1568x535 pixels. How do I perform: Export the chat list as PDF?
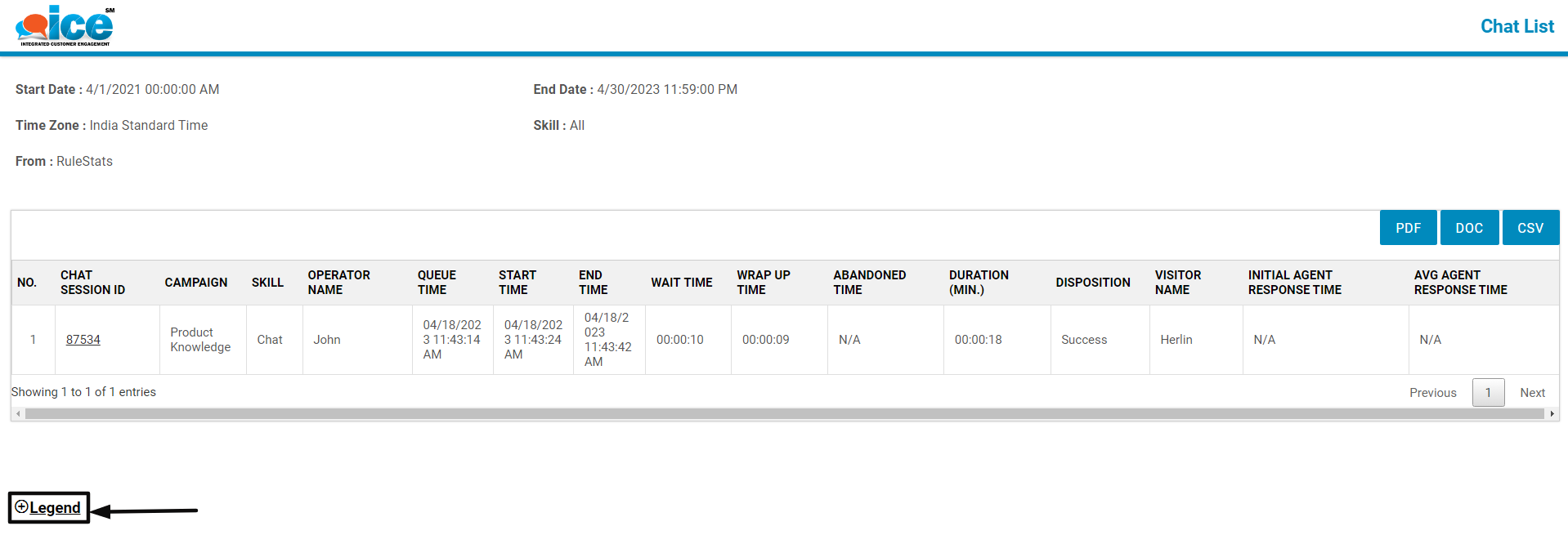point(1407,228)
